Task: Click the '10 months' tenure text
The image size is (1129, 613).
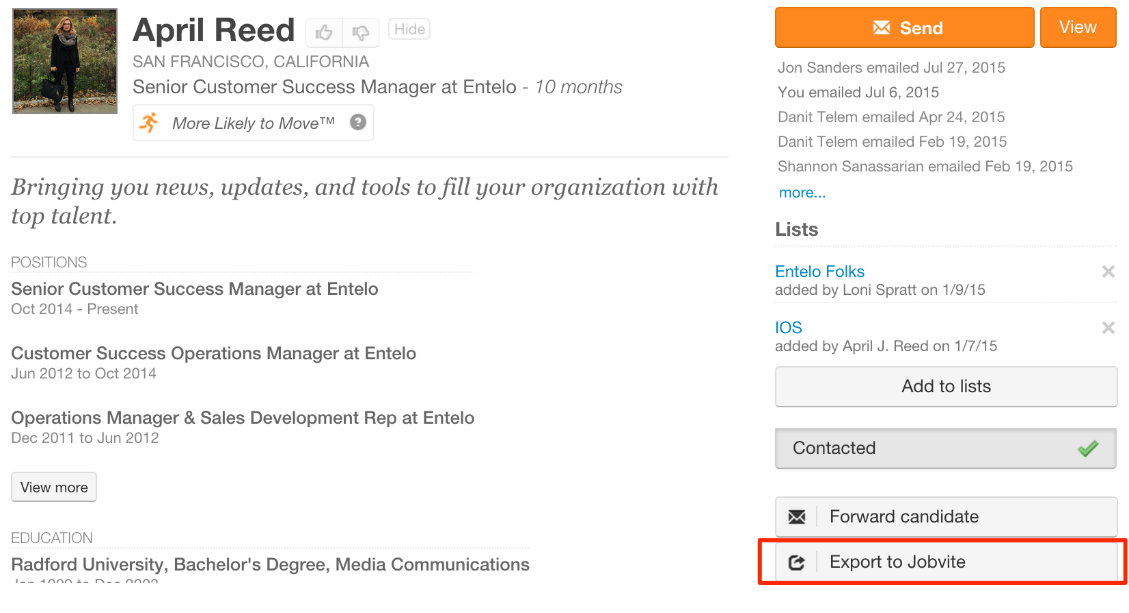Action: pos(578,87)
